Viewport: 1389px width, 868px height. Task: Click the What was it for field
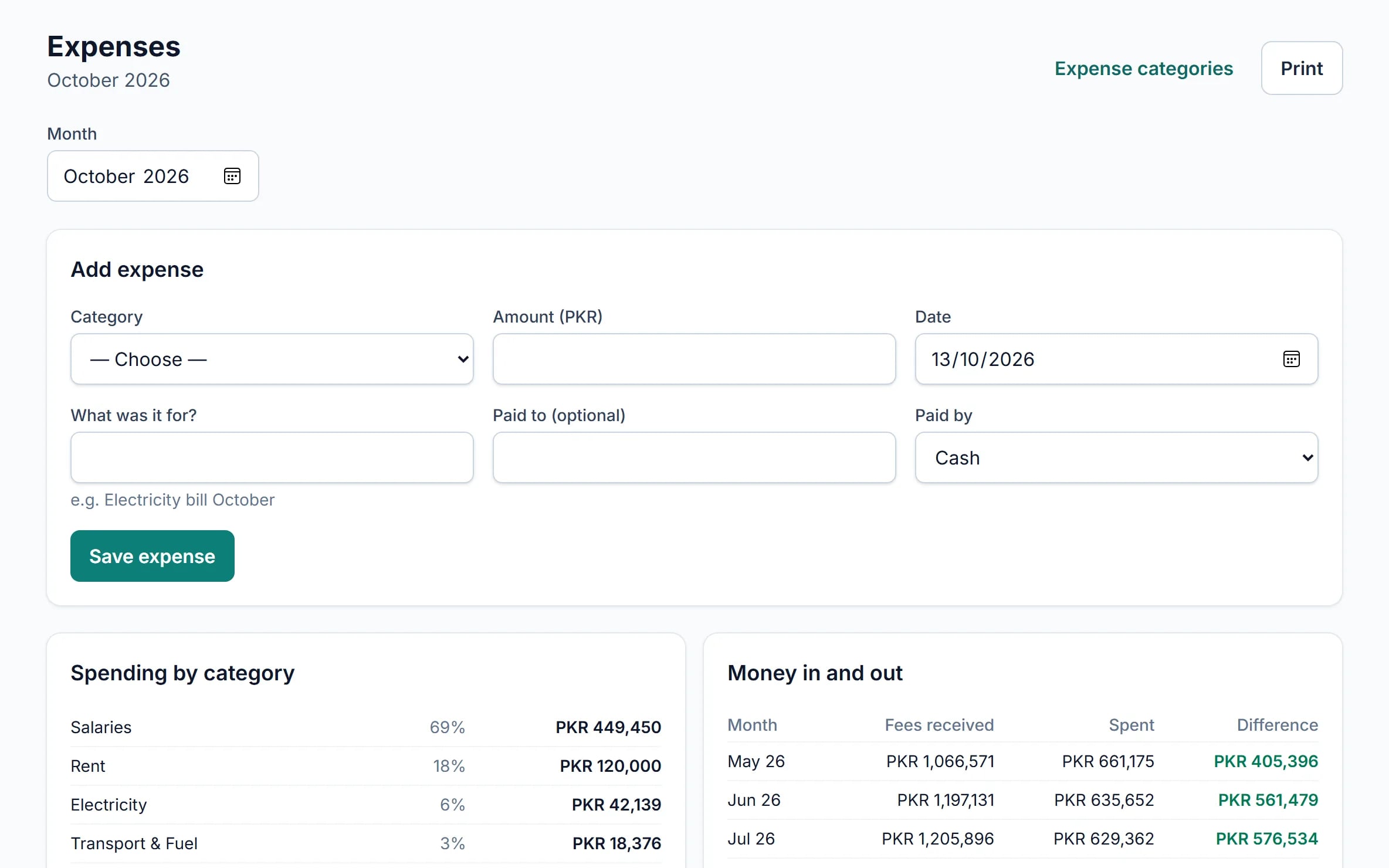pyautogui.click(x=272, y=457)
